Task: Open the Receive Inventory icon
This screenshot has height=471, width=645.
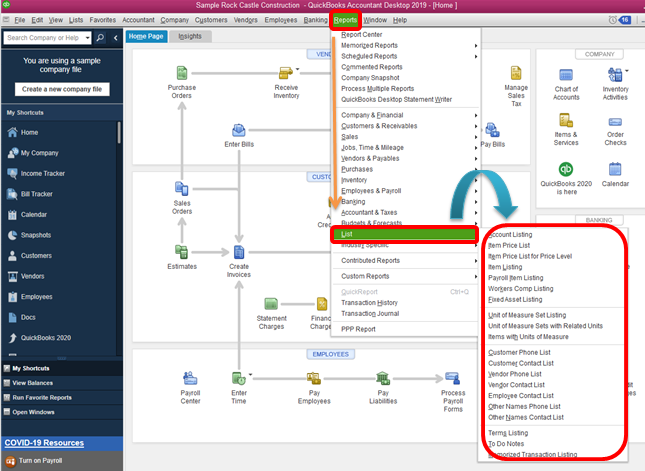Action: tap(286, 73)
